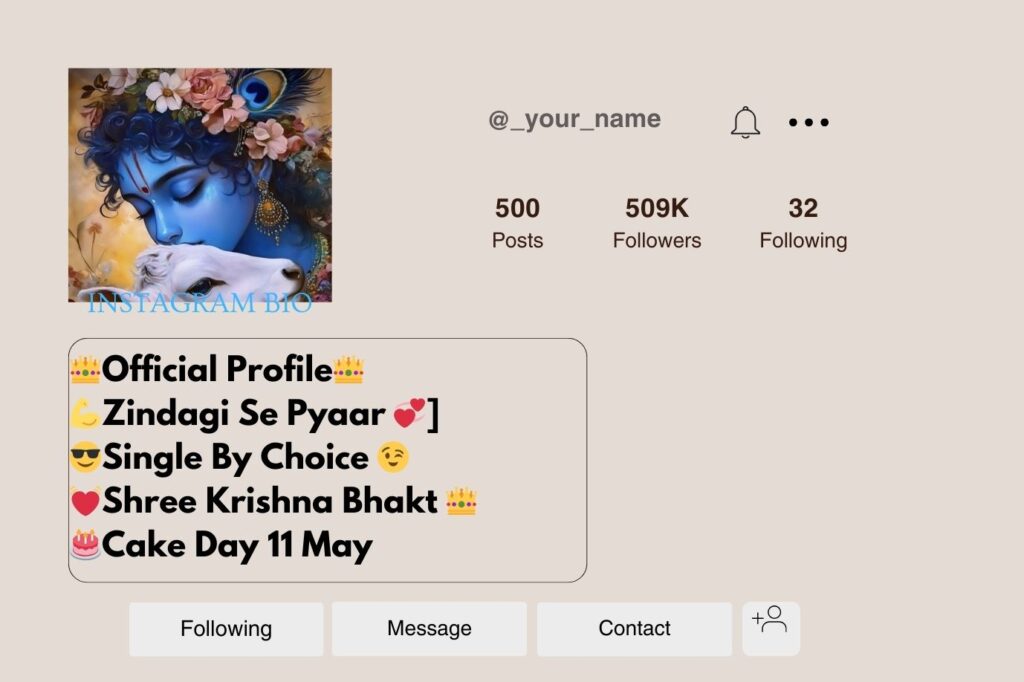
Task: Click the INSTAGRAM BIO label text
Action: 198,304
